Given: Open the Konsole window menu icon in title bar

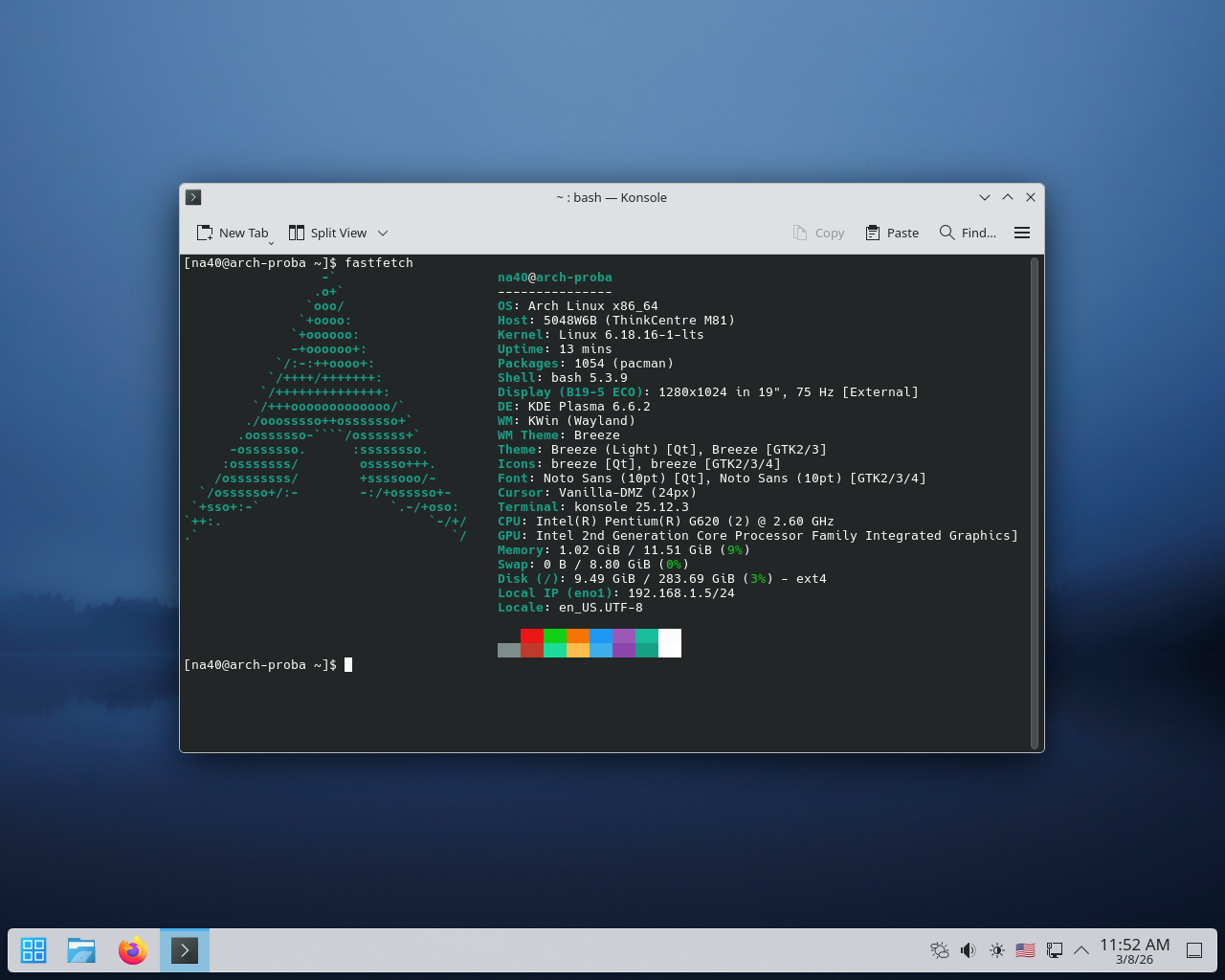Looking at the screenshot, I should (193, 197).
